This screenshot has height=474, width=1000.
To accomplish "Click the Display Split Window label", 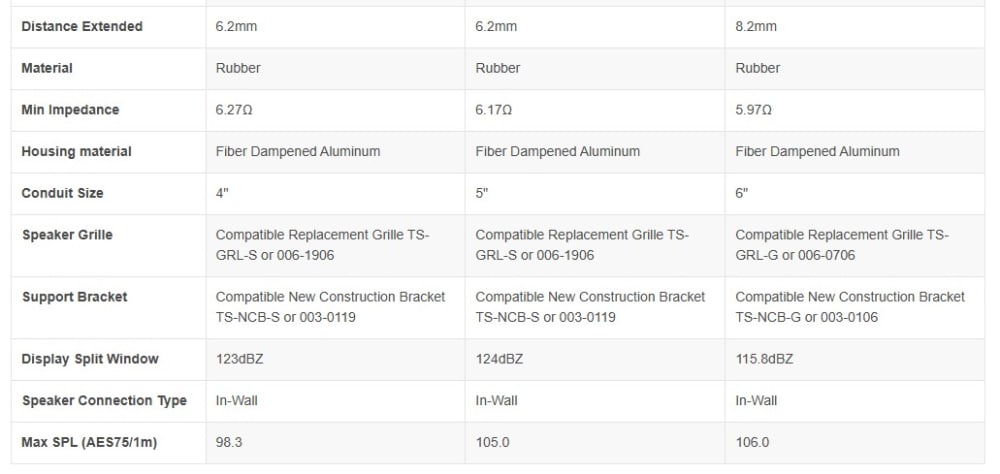I will click(x=90, y=359).
